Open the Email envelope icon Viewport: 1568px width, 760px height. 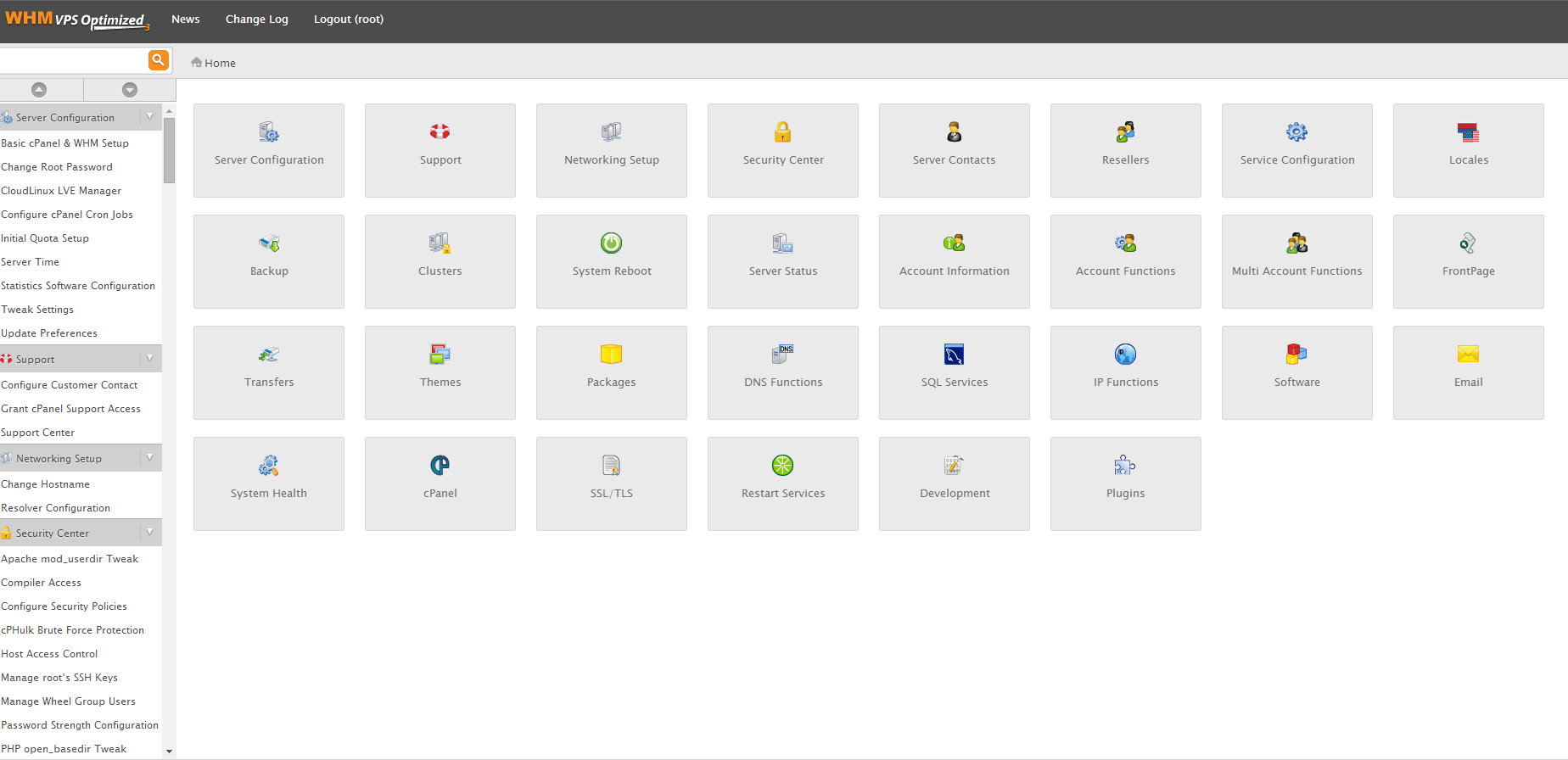point(1468,355)
